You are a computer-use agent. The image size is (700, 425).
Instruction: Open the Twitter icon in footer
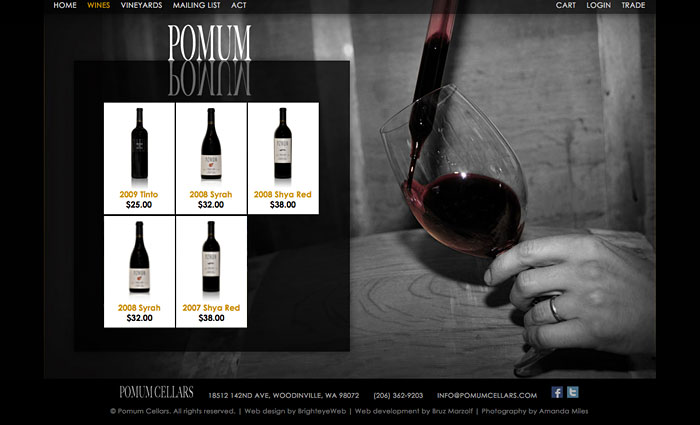tap(573, 392)
